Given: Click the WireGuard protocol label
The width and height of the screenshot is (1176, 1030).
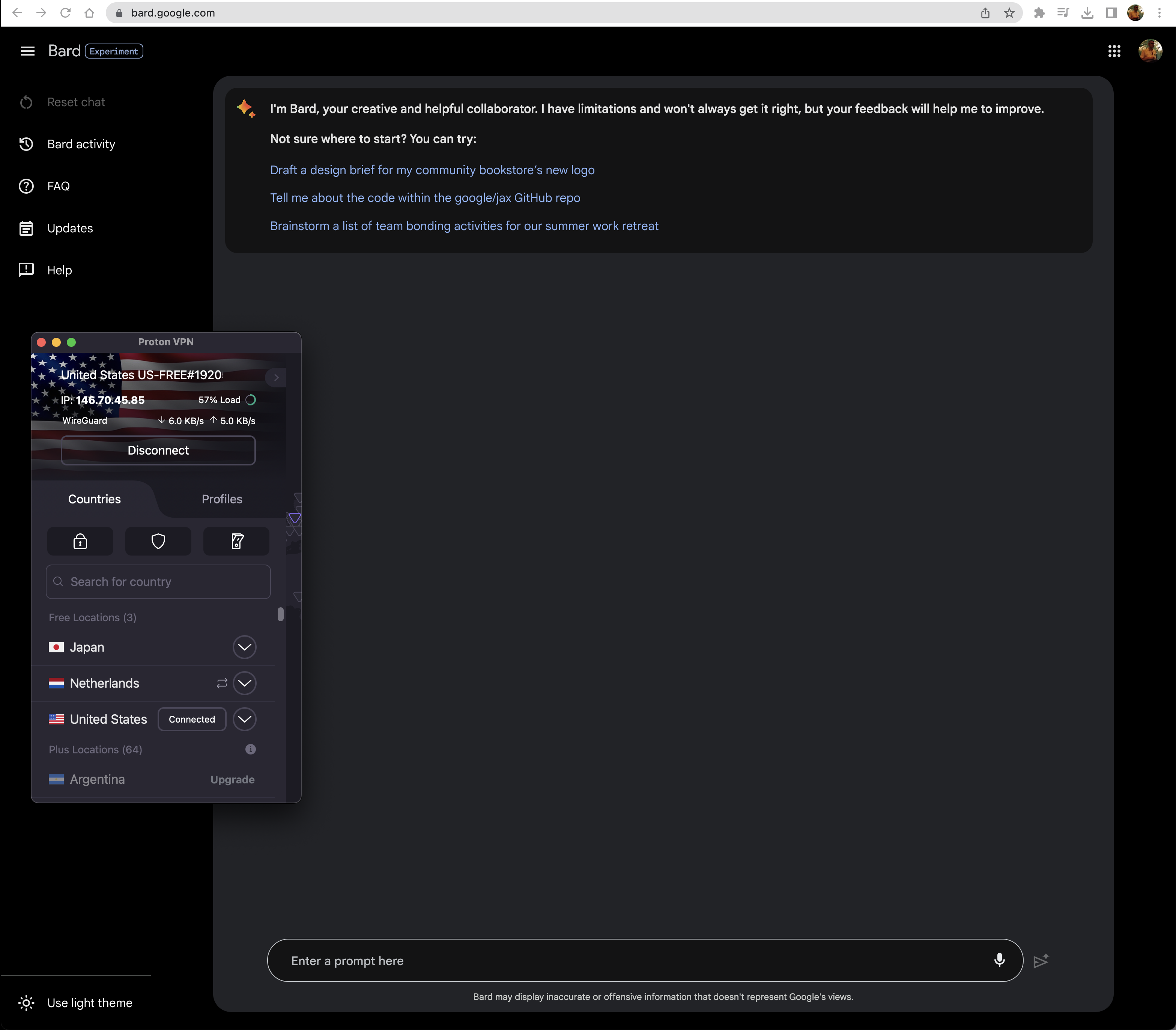Looking at the screenshot, I should point(84,421).
